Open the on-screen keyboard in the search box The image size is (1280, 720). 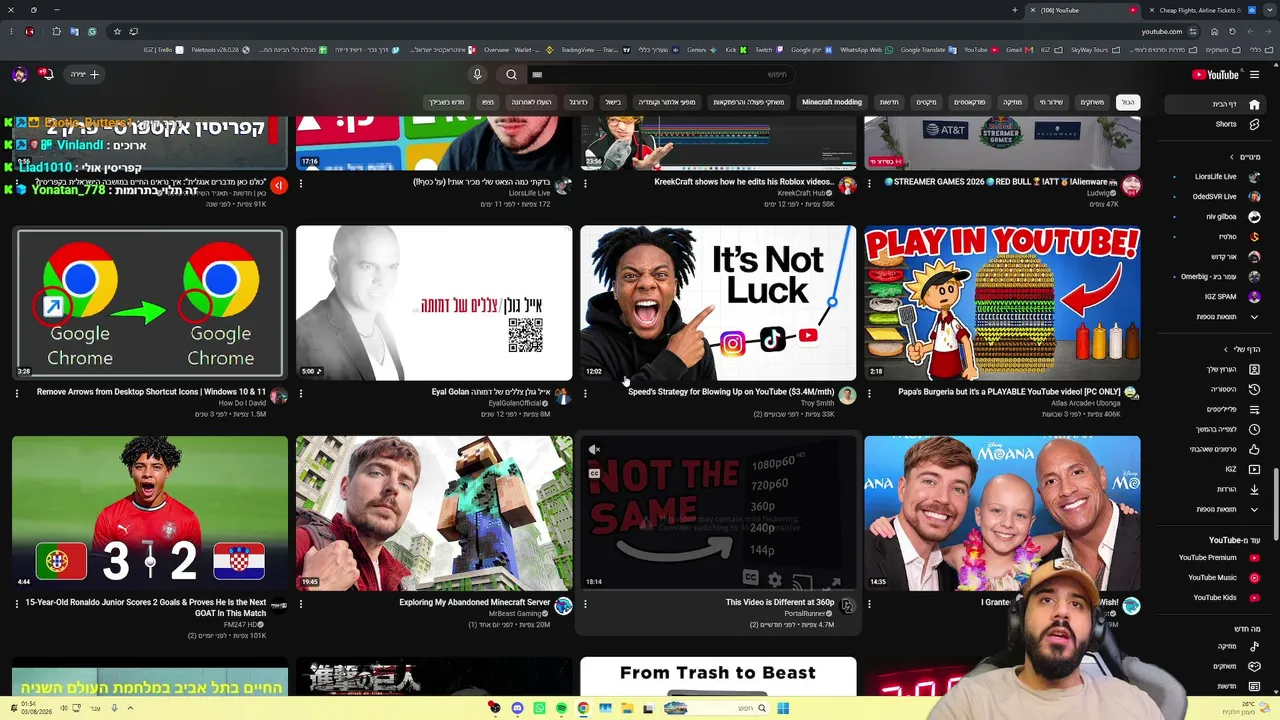pos(537,74)
